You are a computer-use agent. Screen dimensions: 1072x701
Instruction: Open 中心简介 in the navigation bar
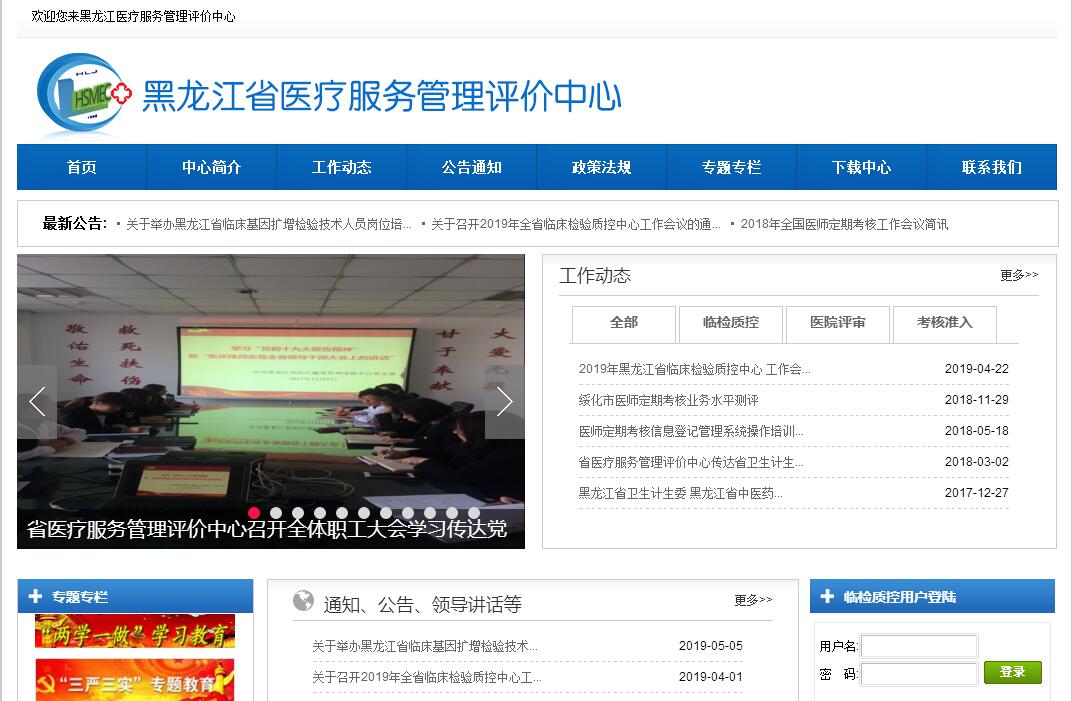211,167
